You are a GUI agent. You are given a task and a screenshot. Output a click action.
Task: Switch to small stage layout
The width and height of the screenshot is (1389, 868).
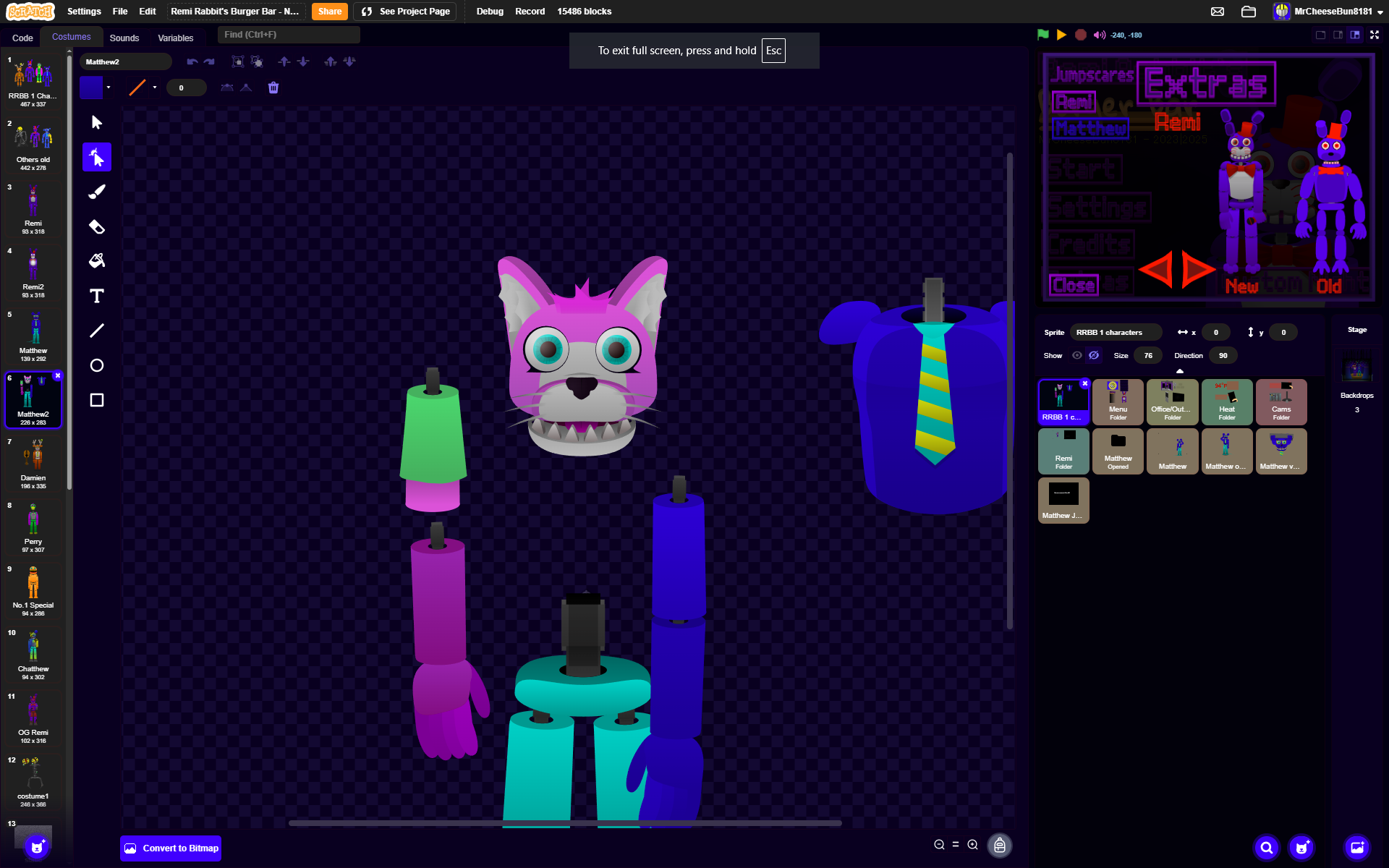[1320, 35]
